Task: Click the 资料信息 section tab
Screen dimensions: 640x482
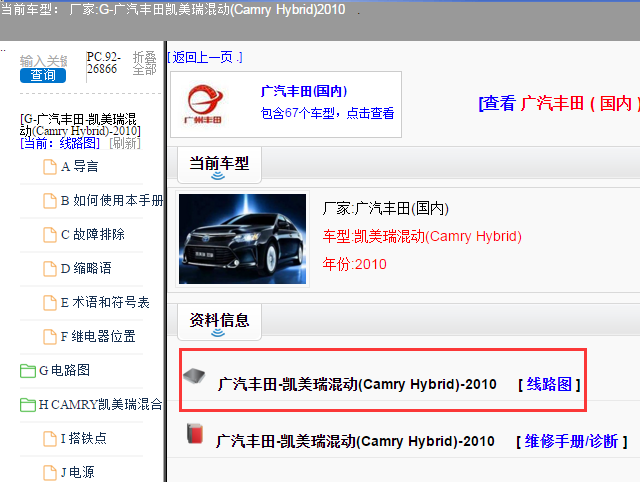Action: point(219,322)
